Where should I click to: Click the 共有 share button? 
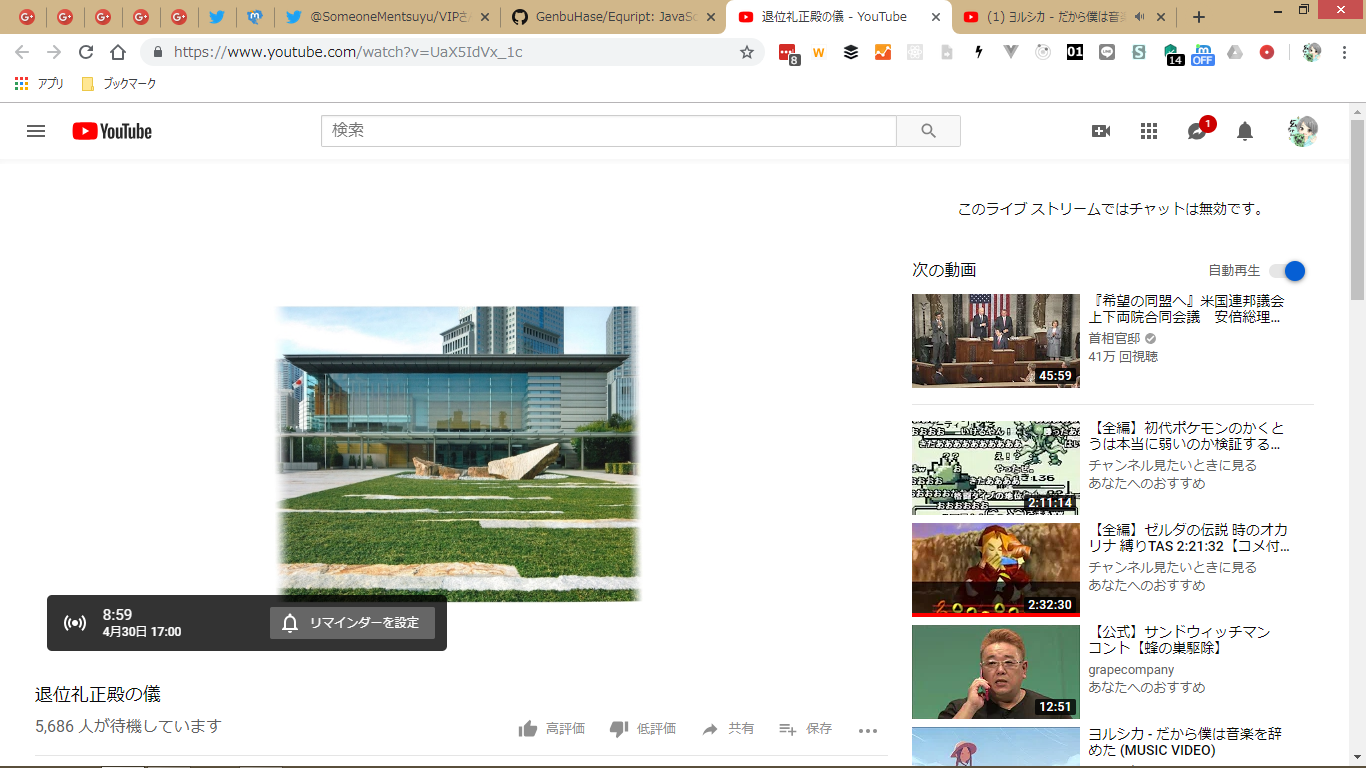[x=728, y=729]
